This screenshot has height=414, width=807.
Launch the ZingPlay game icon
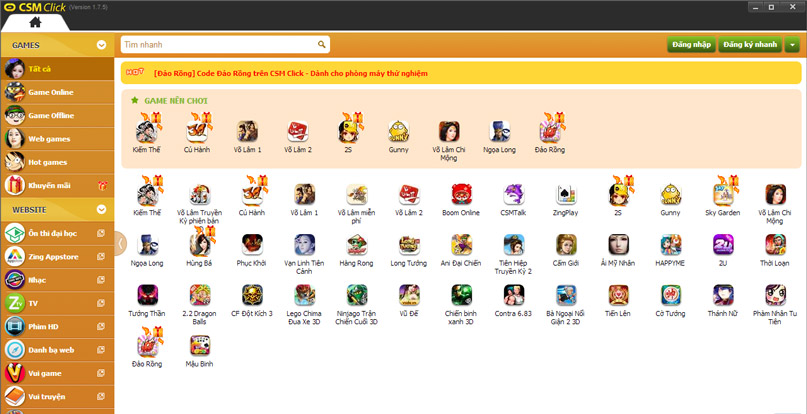(566, 194)
